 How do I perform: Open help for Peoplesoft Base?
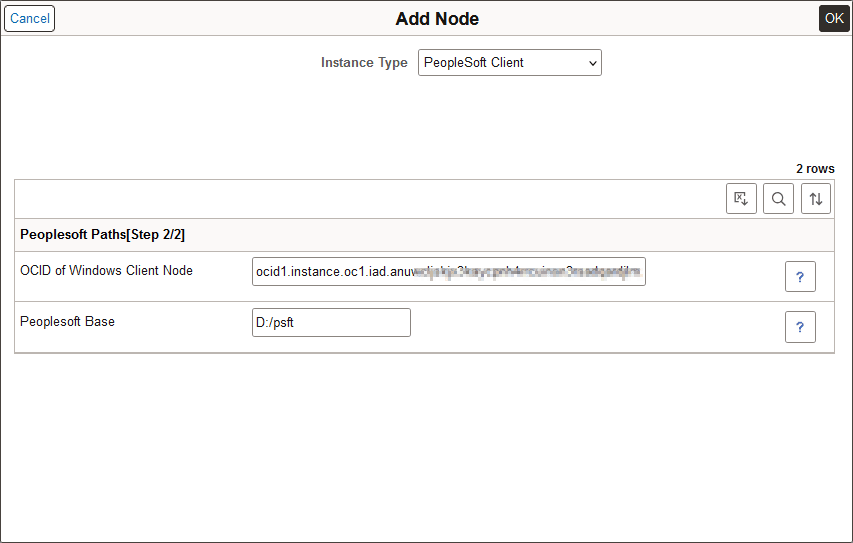click(800, 327)
